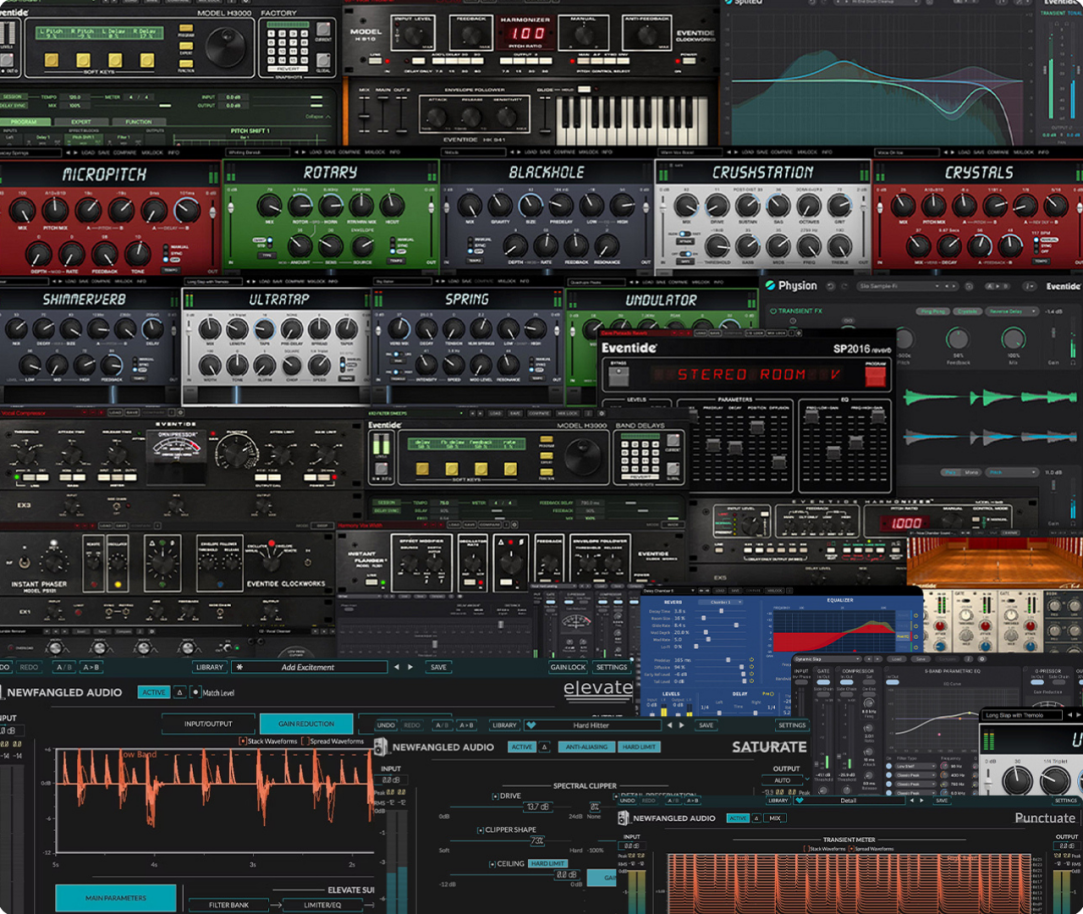The image size is (1083, 914).
Task: Click the Physion redo arrow icon
Action: (844, 285)
